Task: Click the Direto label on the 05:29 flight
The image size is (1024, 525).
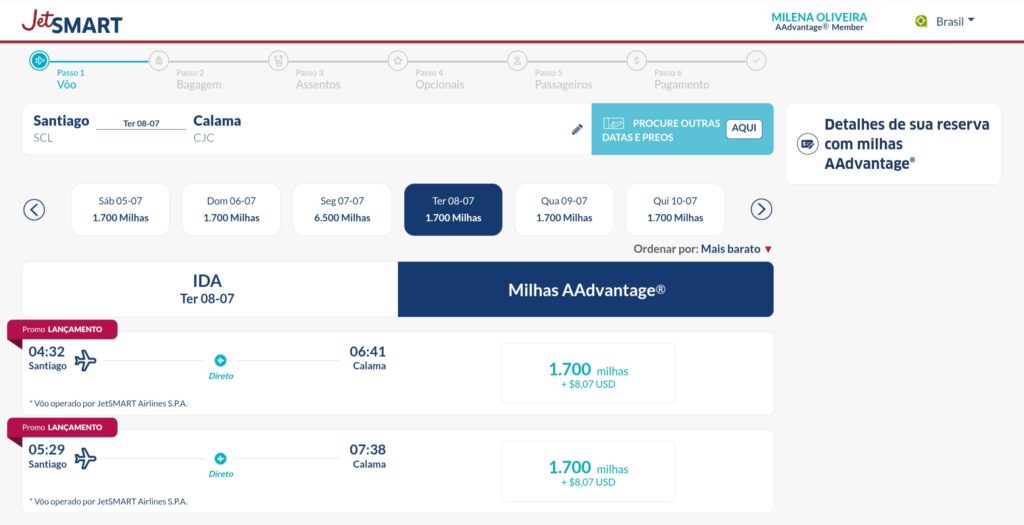Action: coord(221,474)
